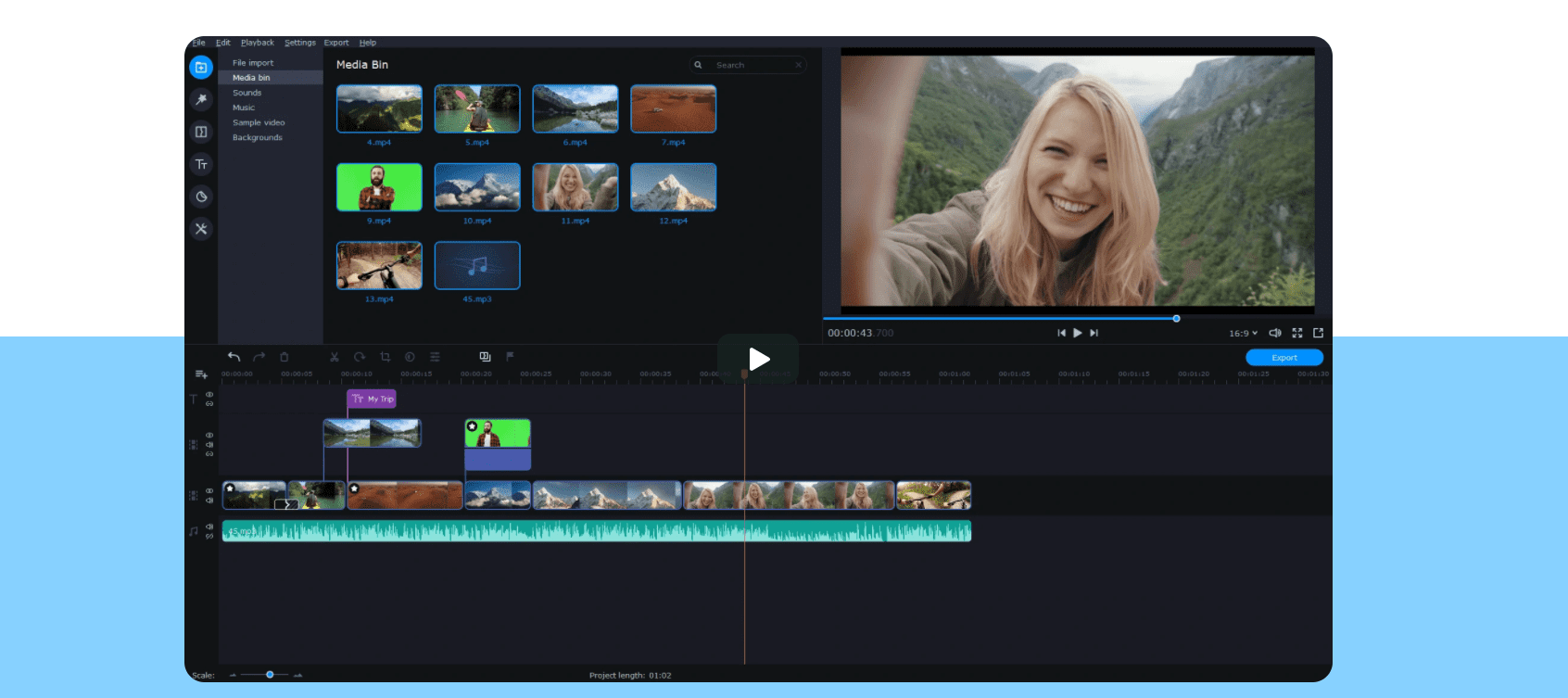Detach the preview window

(x=1318, y=333)
